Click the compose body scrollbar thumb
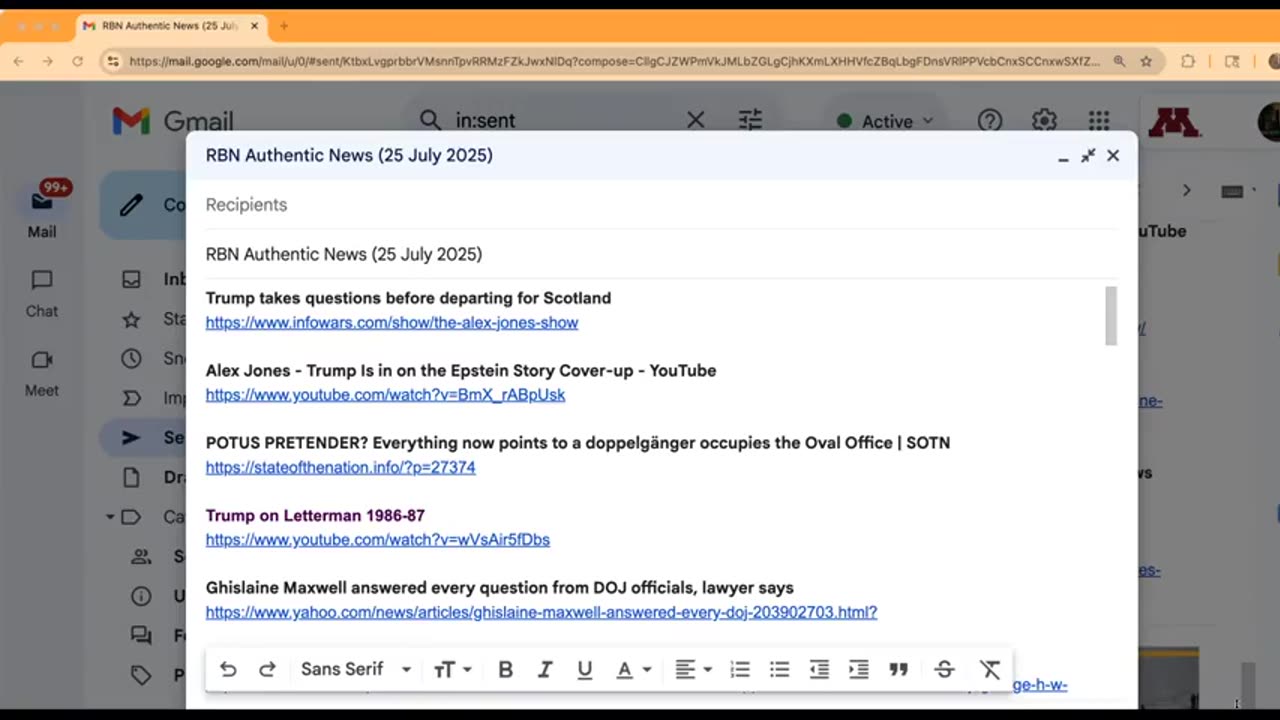 point(1111,316)
